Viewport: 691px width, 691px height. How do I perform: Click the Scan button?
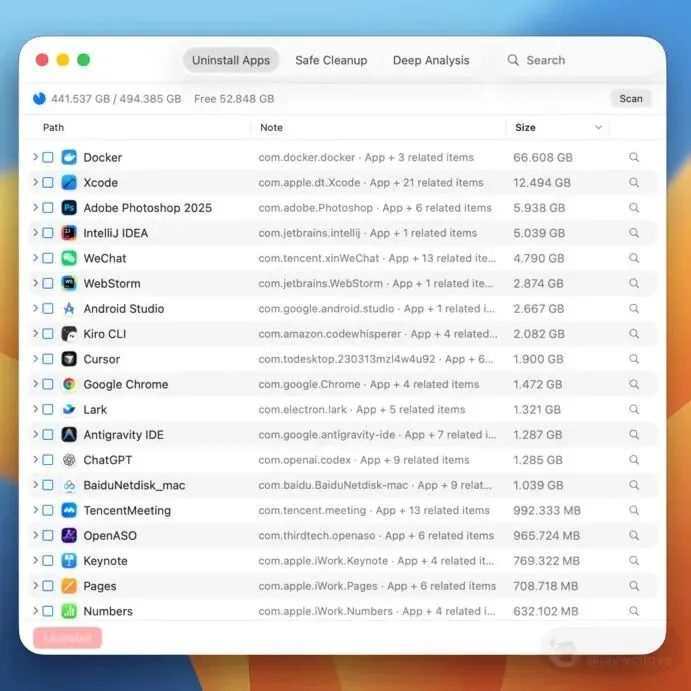pyautogui.click(x=631, y=98)
